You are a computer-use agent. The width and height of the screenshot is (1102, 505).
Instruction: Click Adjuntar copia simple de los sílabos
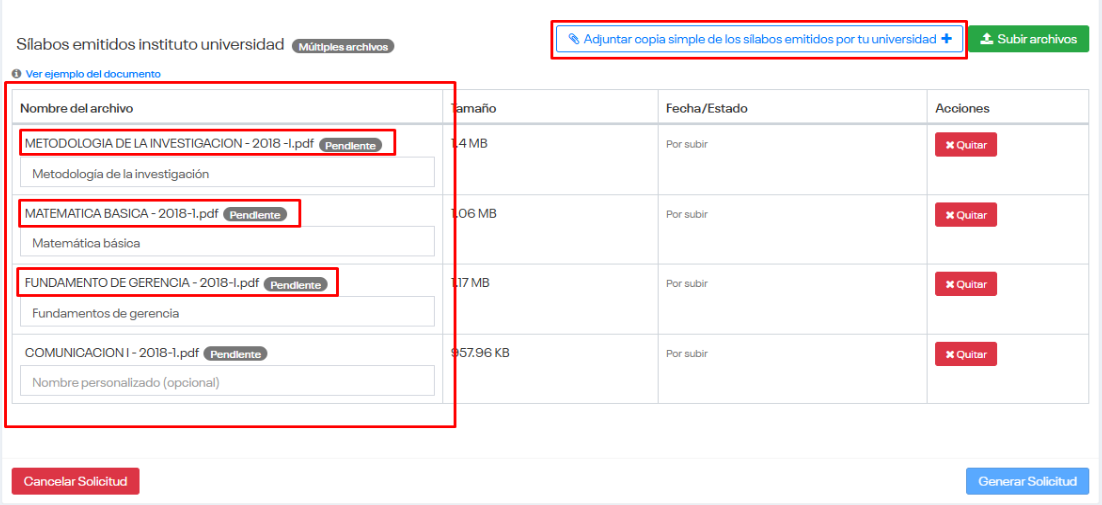coord(759,39)
